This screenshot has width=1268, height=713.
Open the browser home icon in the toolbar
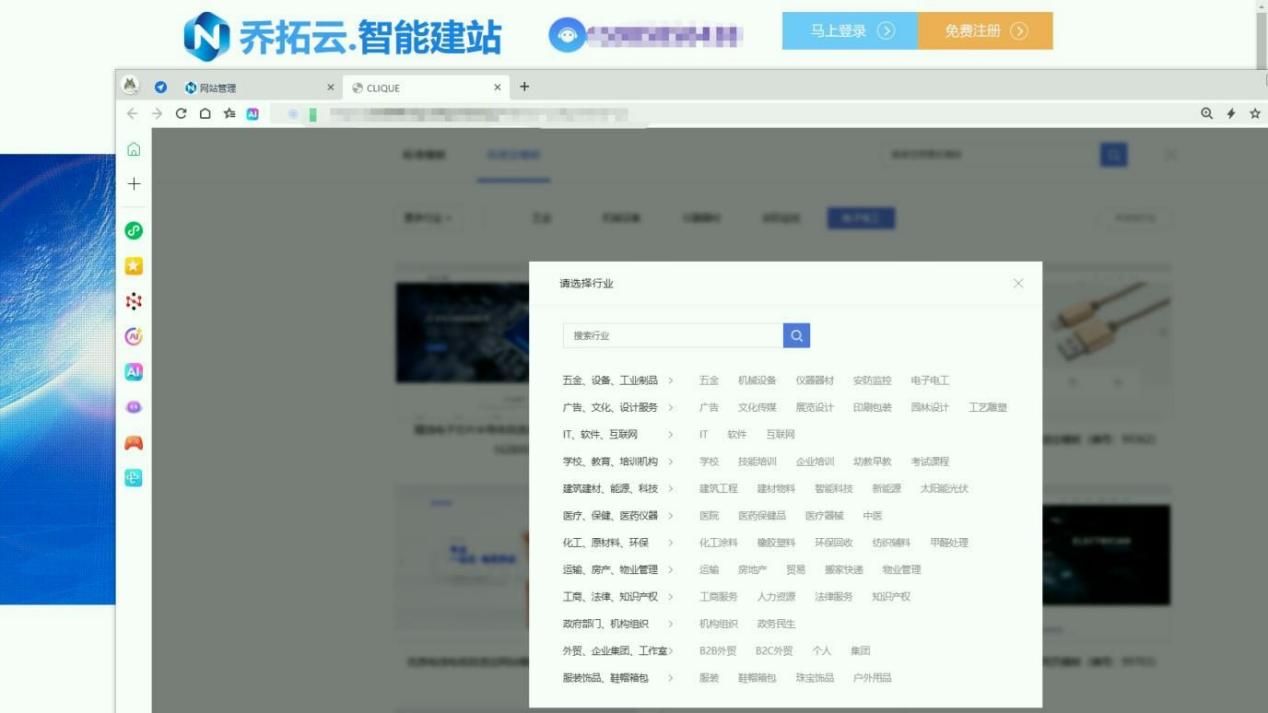click(x=206, y=114)
